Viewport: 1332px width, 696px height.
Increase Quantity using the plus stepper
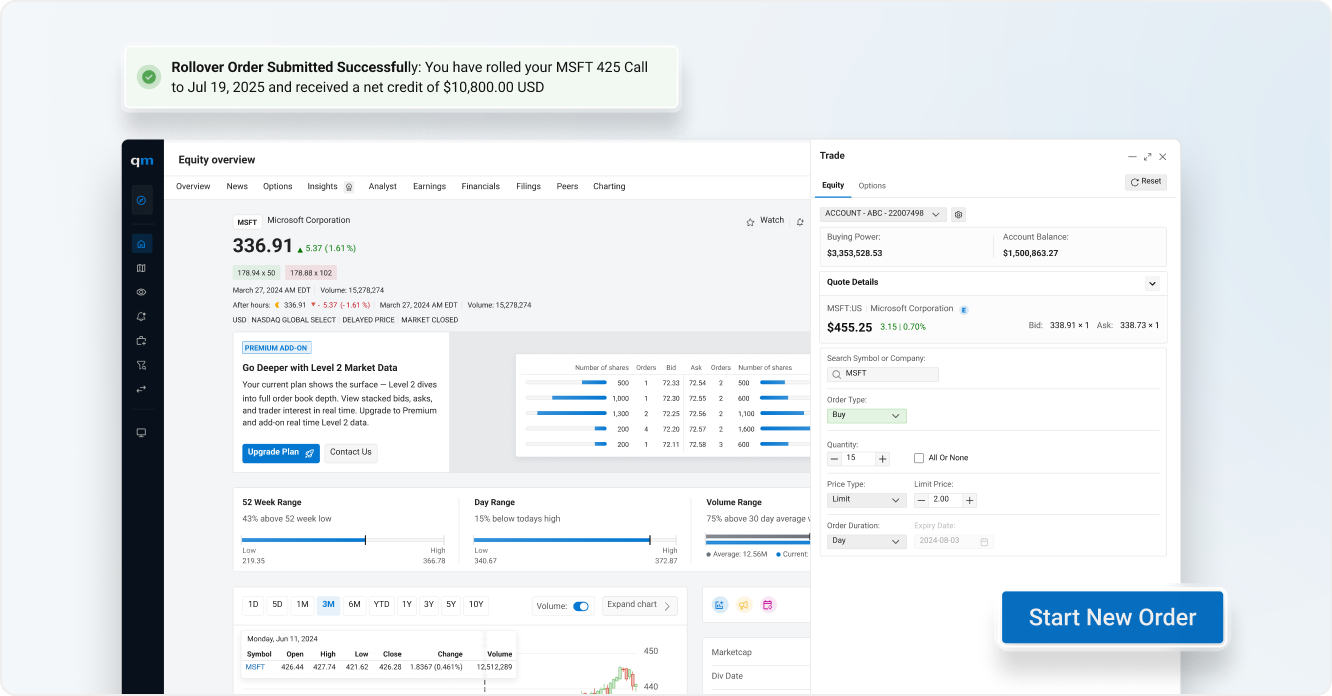(x=881, y=458)
